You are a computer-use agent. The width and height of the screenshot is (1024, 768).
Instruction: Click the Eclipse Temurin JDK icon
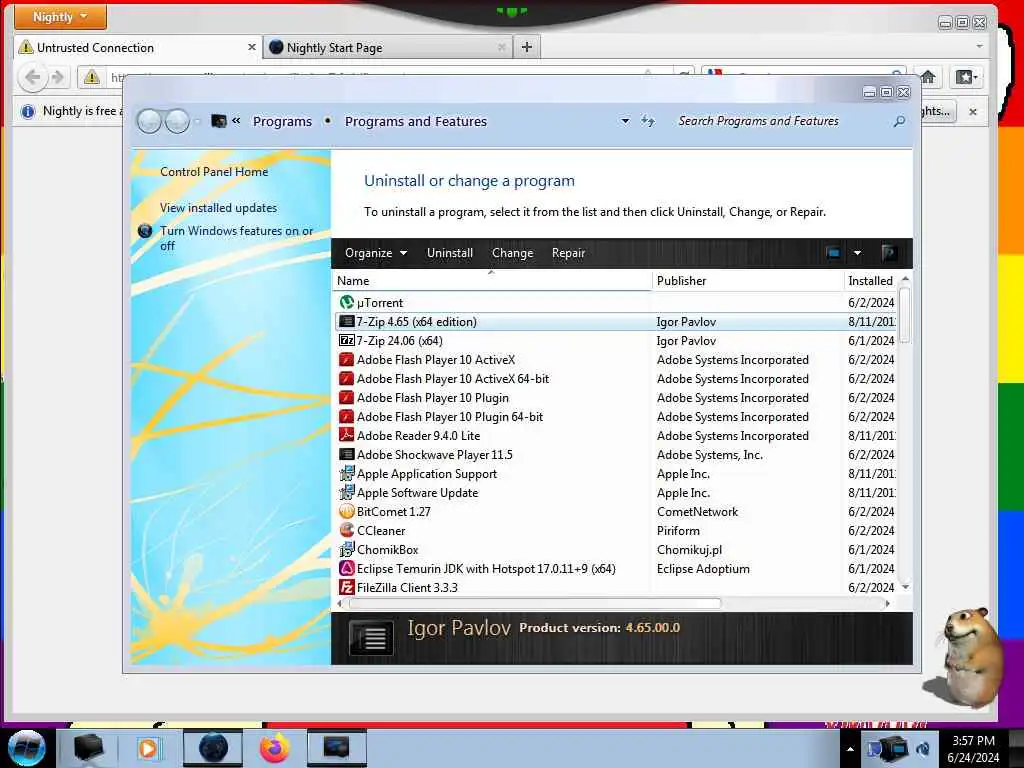[346, 568]
